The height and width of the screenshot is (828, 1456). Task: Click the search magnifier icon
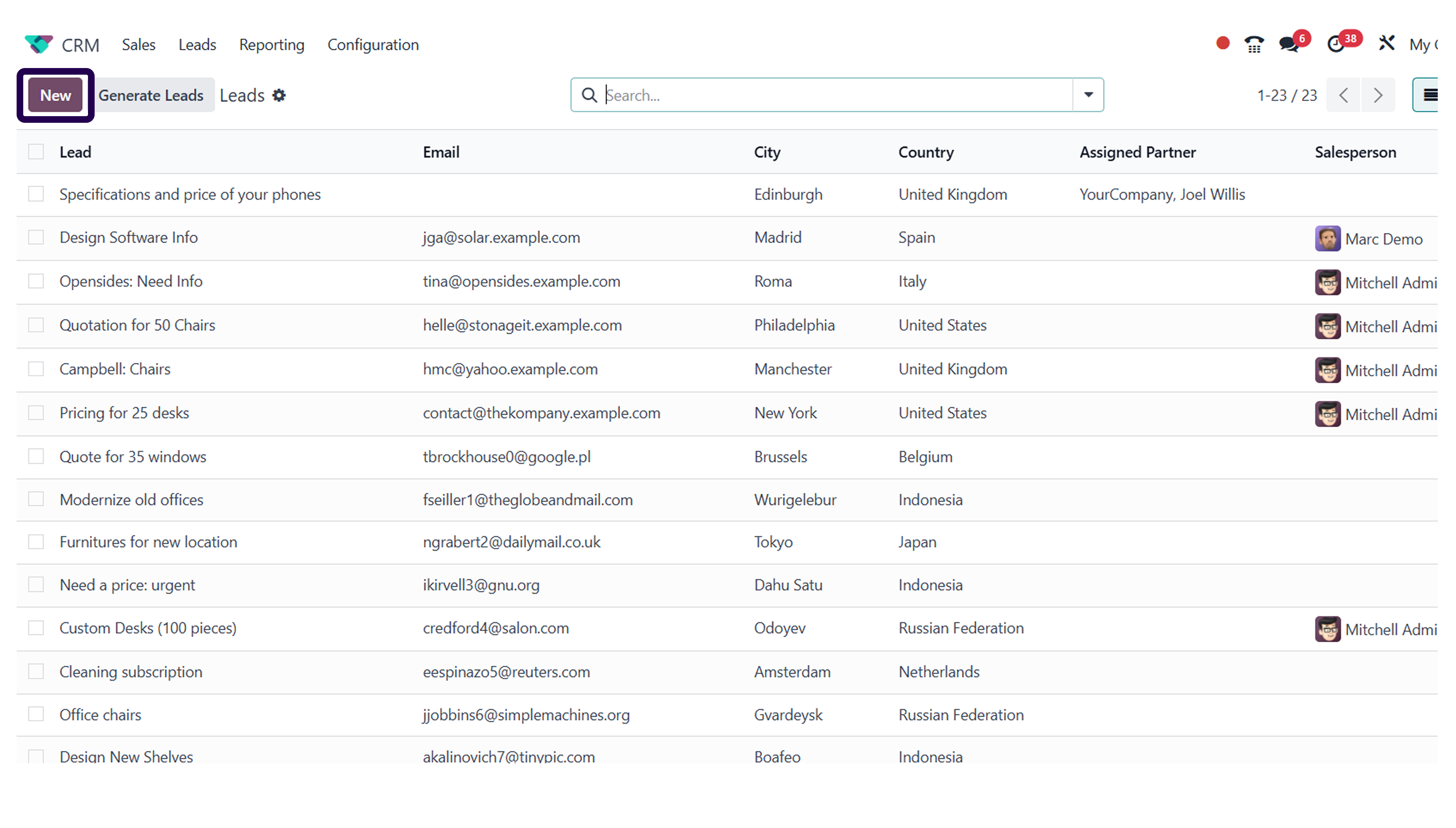(x=589, y=95)
